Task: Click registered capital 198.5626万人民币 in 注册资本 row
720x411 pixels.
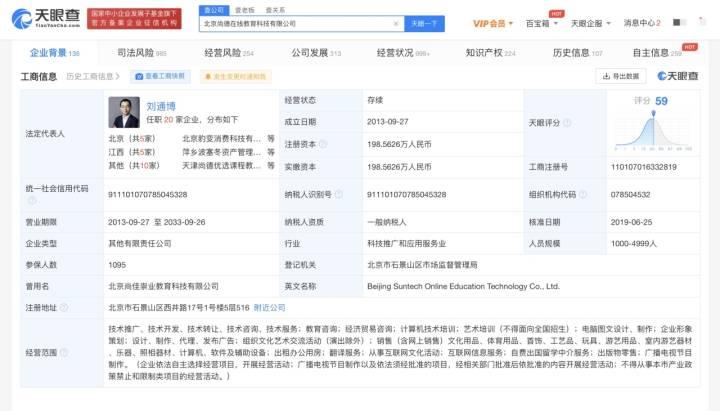Action: (x=399, y=144)
